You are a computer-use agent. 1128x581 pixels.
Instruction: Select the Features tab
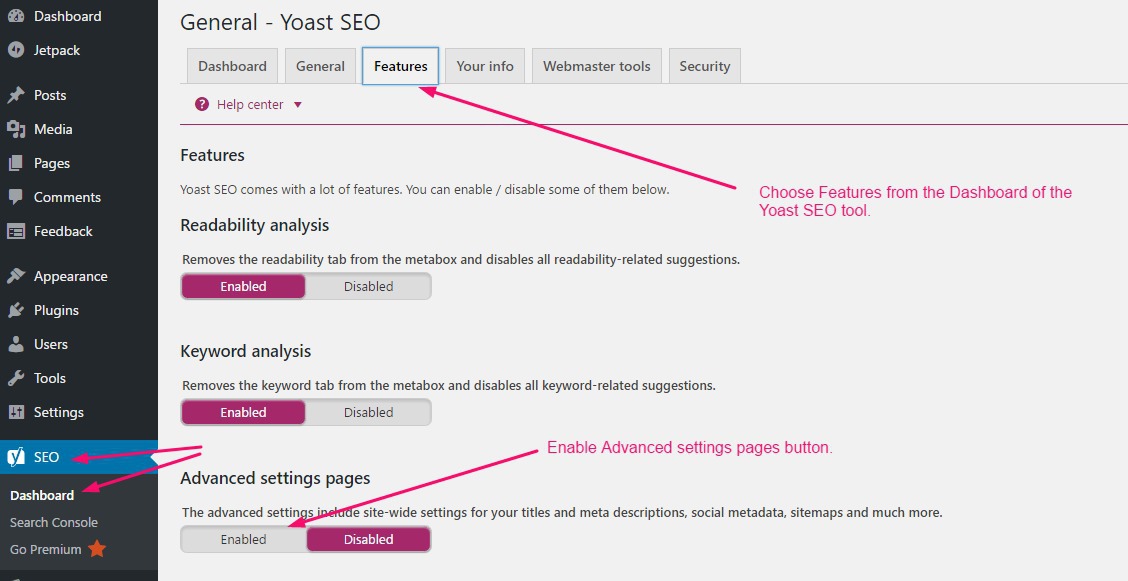(x=401, y=66)
